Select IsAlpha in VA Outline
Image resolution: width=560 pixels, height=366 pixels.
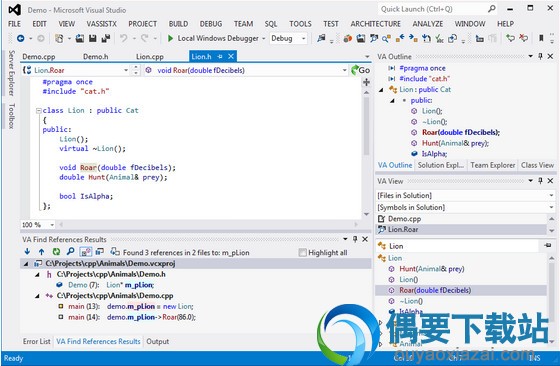(434, 154)
